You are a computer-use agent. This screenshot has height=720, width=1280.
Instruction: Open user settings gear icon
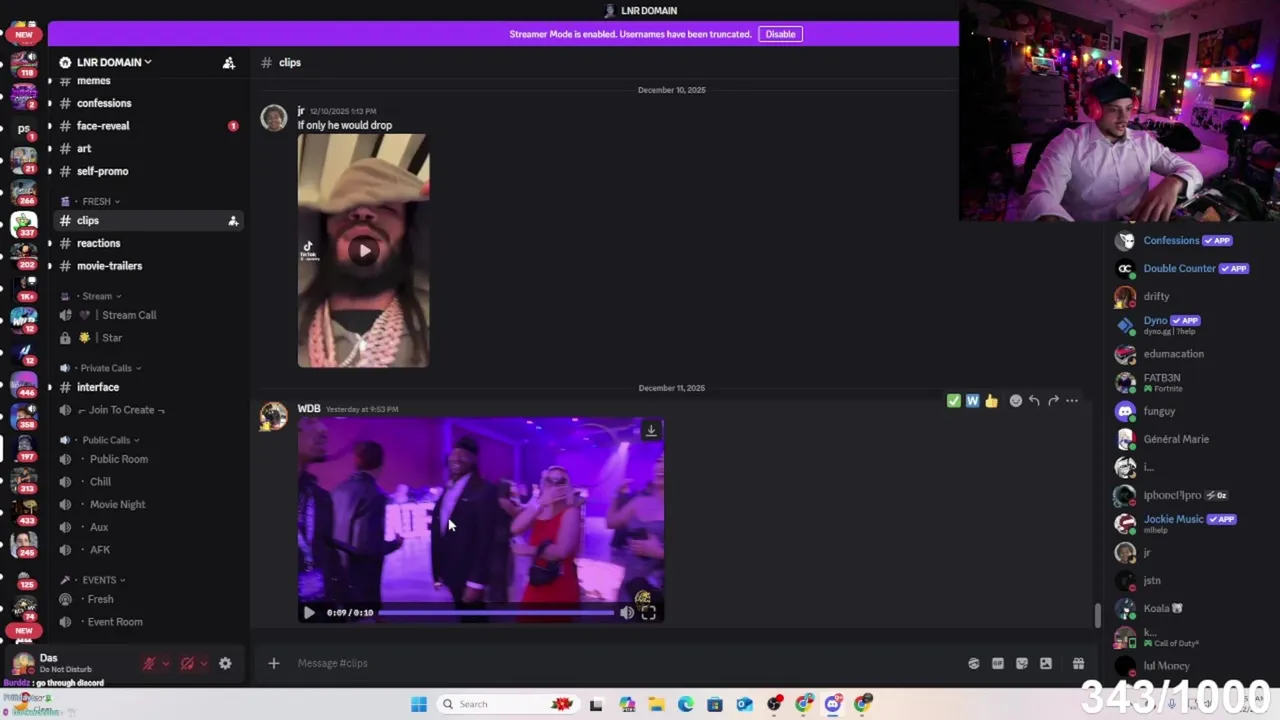click(225, 663)
